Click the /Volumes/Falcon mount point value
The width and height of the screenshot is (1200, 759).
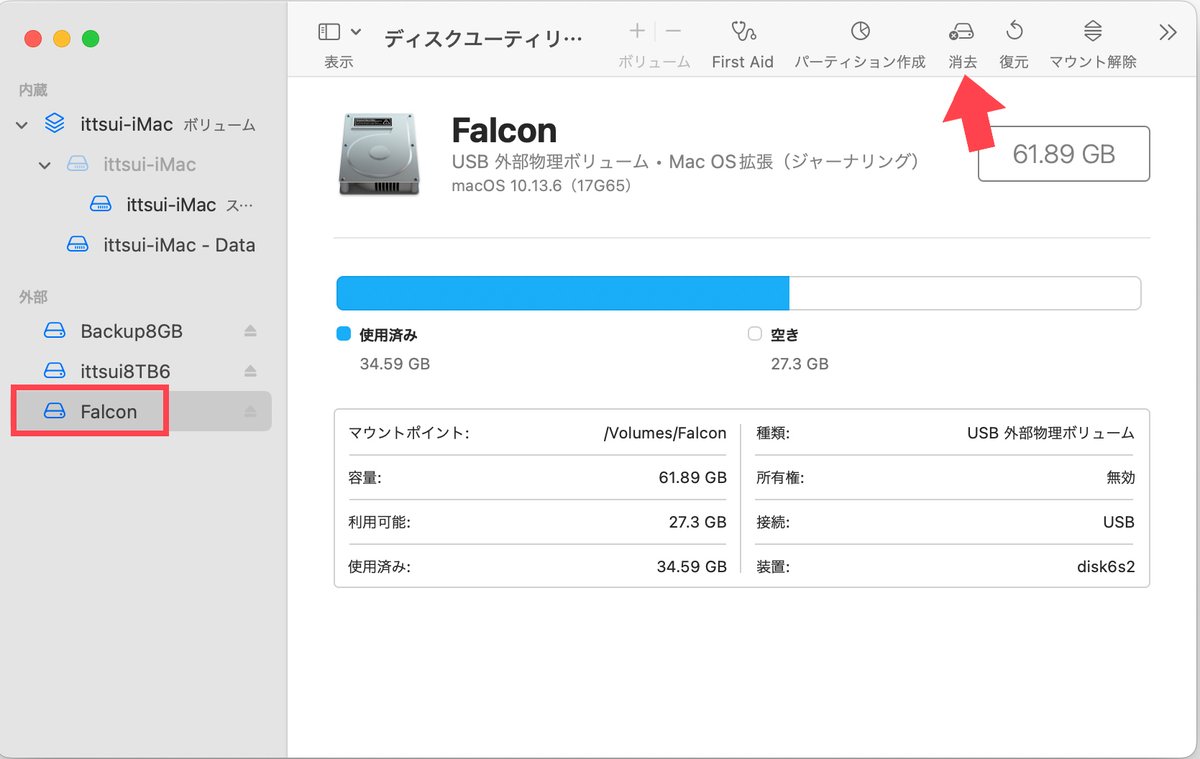pyautogui.click(x=665, y=433)
